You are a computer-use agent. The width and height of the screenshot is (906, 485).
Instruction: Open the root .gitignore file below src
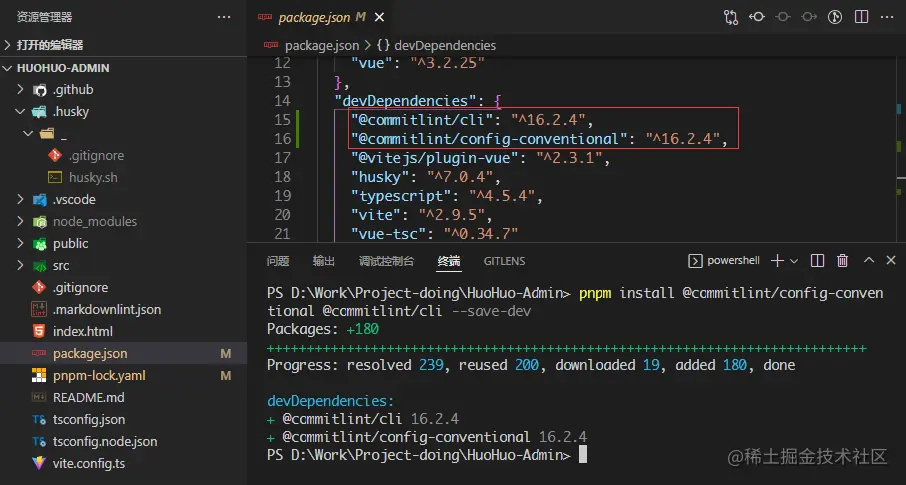coord(80,287)
